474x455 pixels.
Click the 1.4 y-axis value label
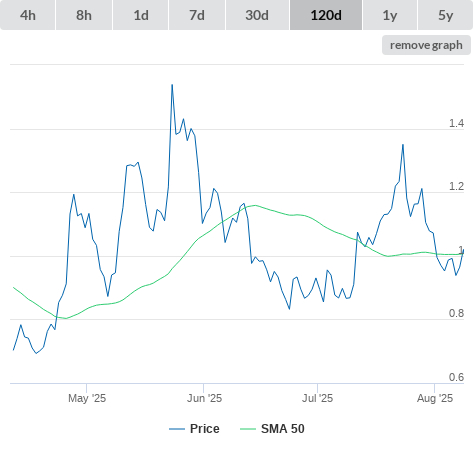(x=456, y=123)
